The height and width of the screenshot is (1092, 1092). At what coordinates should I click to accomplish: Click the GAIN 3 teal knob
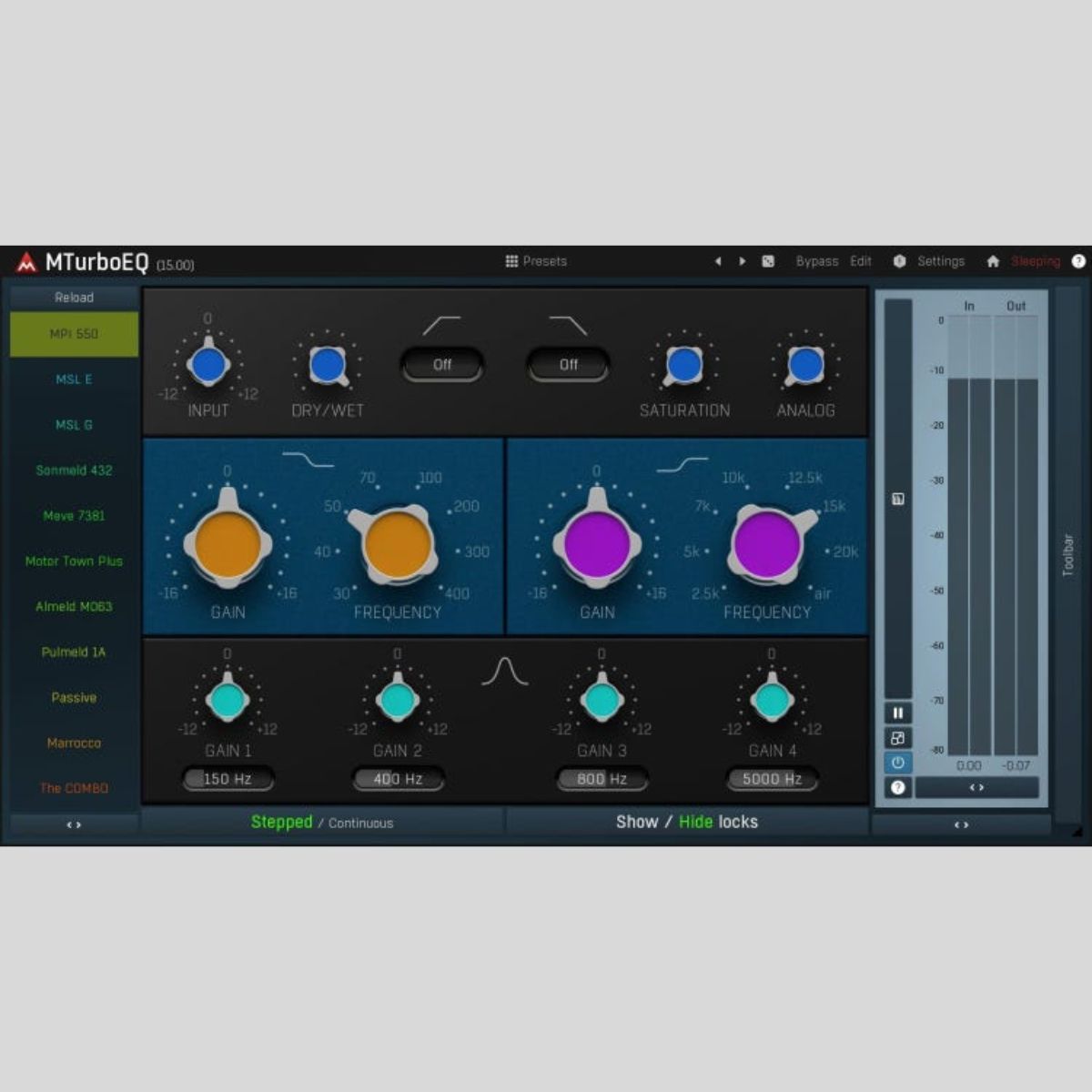pyautogui.click(x=602, y=700)
